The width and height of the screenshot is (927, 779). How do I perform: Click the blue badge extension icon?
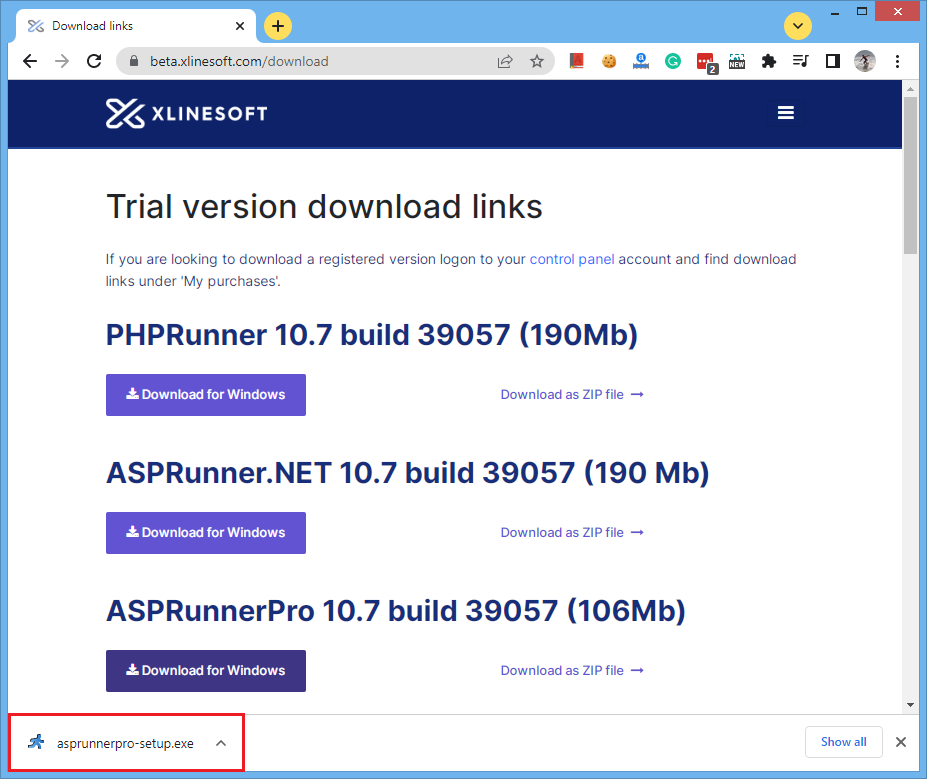click(x=641, y=61)
